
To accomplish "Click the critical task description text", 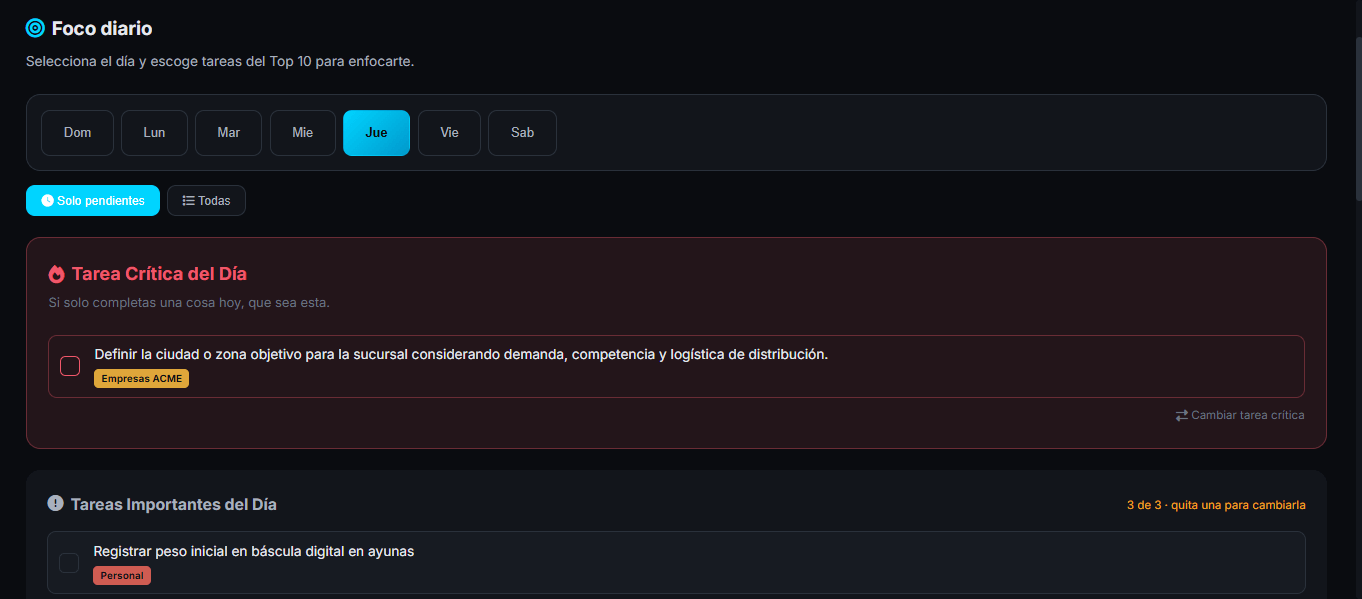I will pyautogui.click(x=461, y=354).
